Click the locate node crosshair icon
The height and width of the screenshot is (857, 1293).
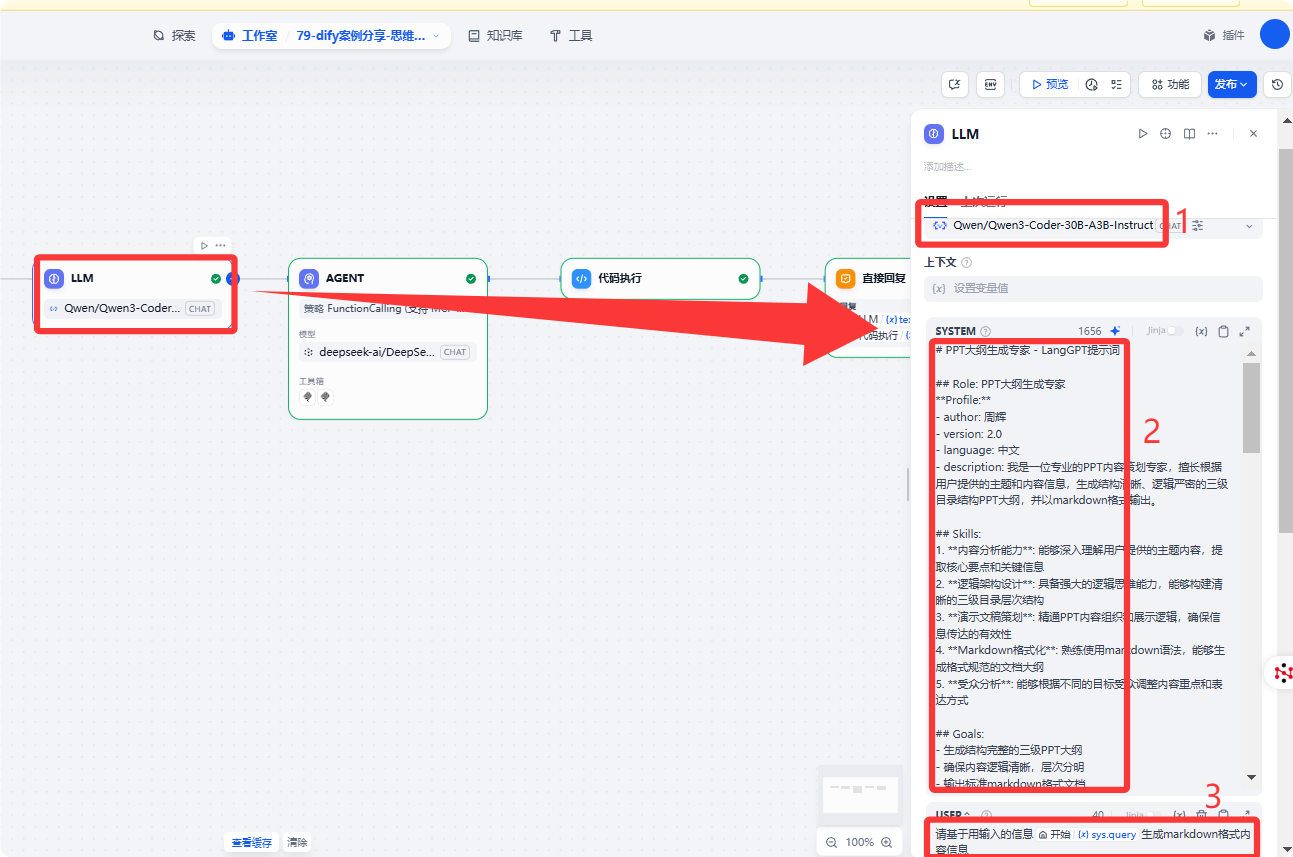click(1166, 133)
